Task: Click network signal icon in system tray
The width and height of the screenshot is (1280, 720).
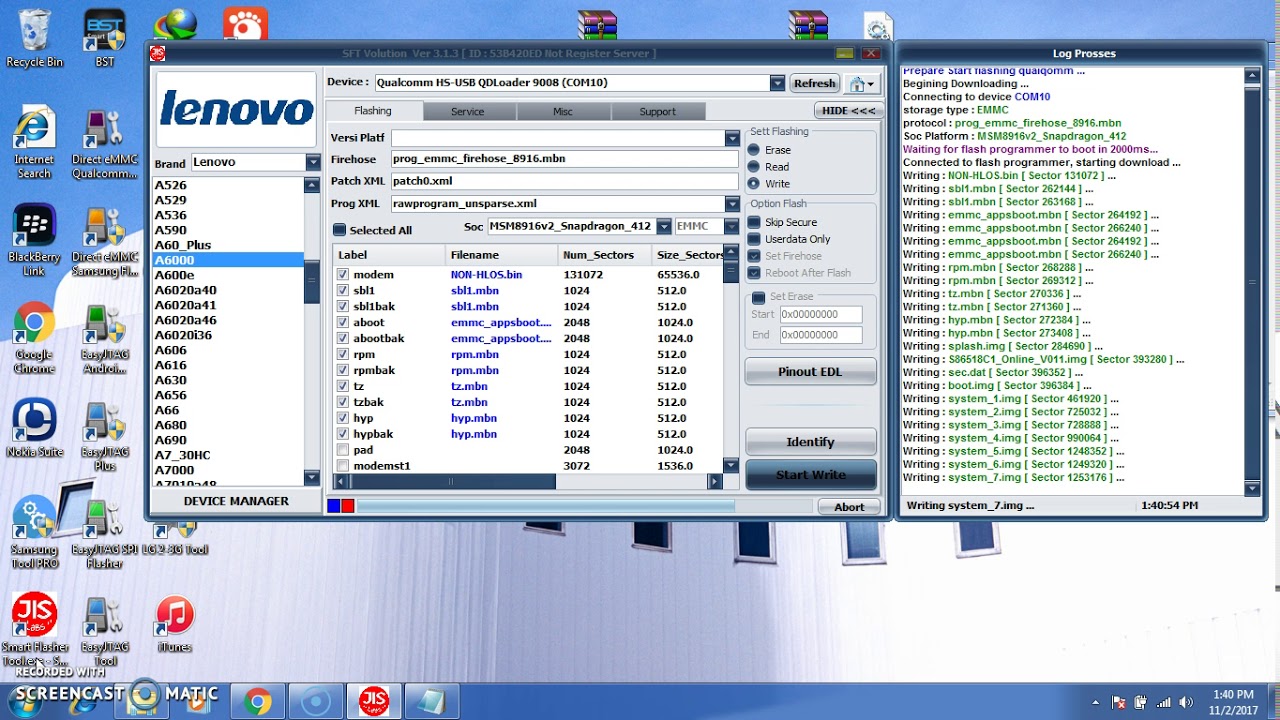Action: 1163,702
